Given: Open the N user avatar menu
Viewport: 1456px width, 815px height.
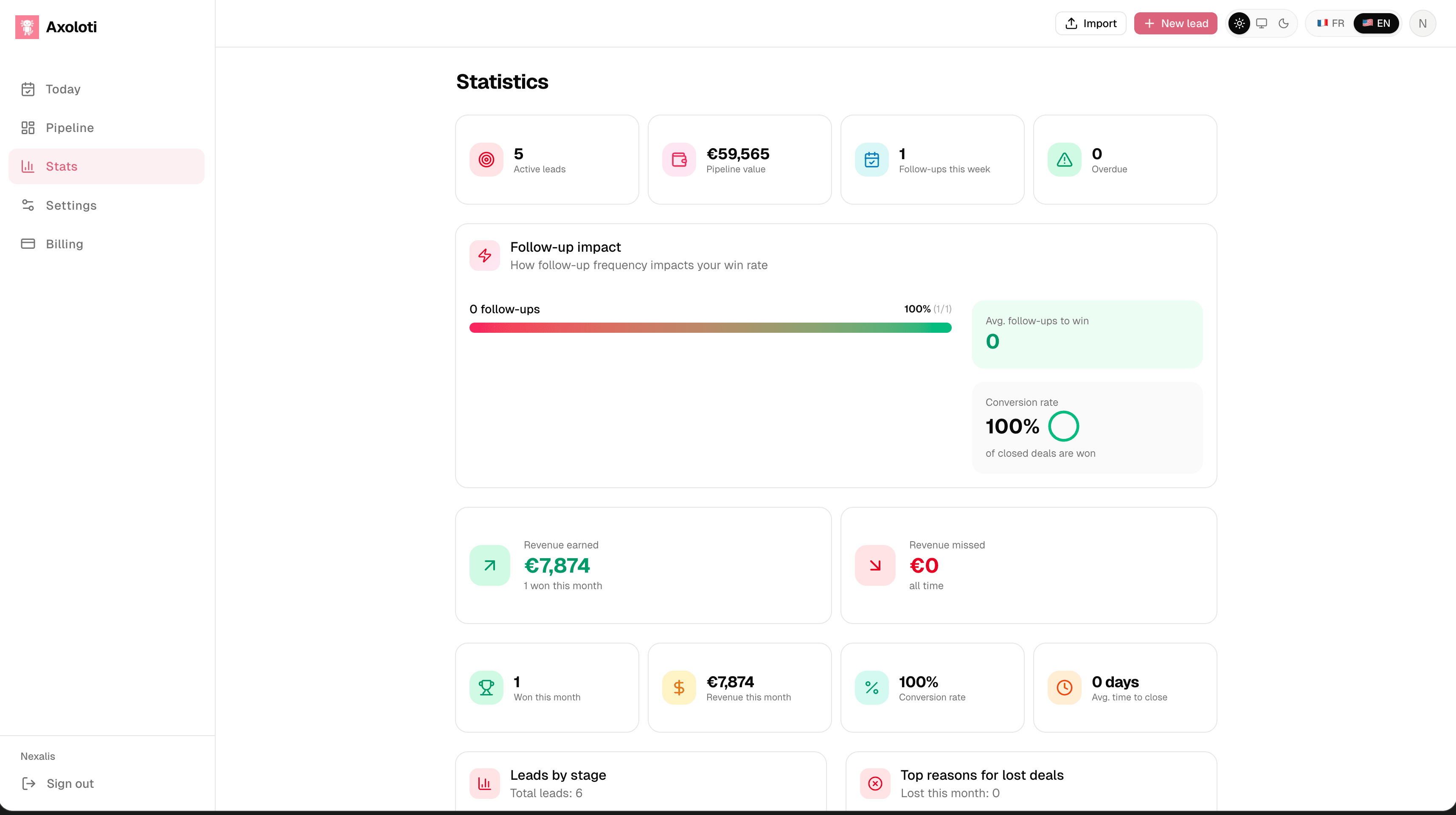Looking at the screenshot, I should click(x=1422, y=23).
